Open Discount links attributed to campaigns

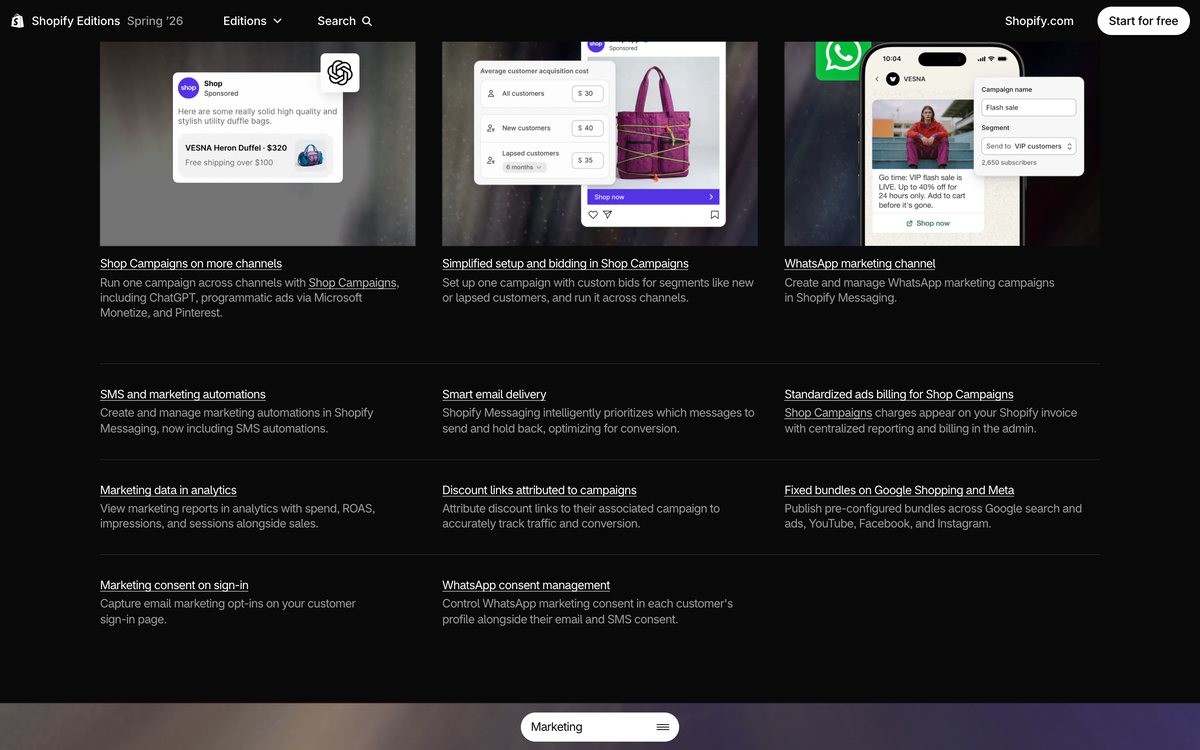pyautogui.click(x=539, y=491)
